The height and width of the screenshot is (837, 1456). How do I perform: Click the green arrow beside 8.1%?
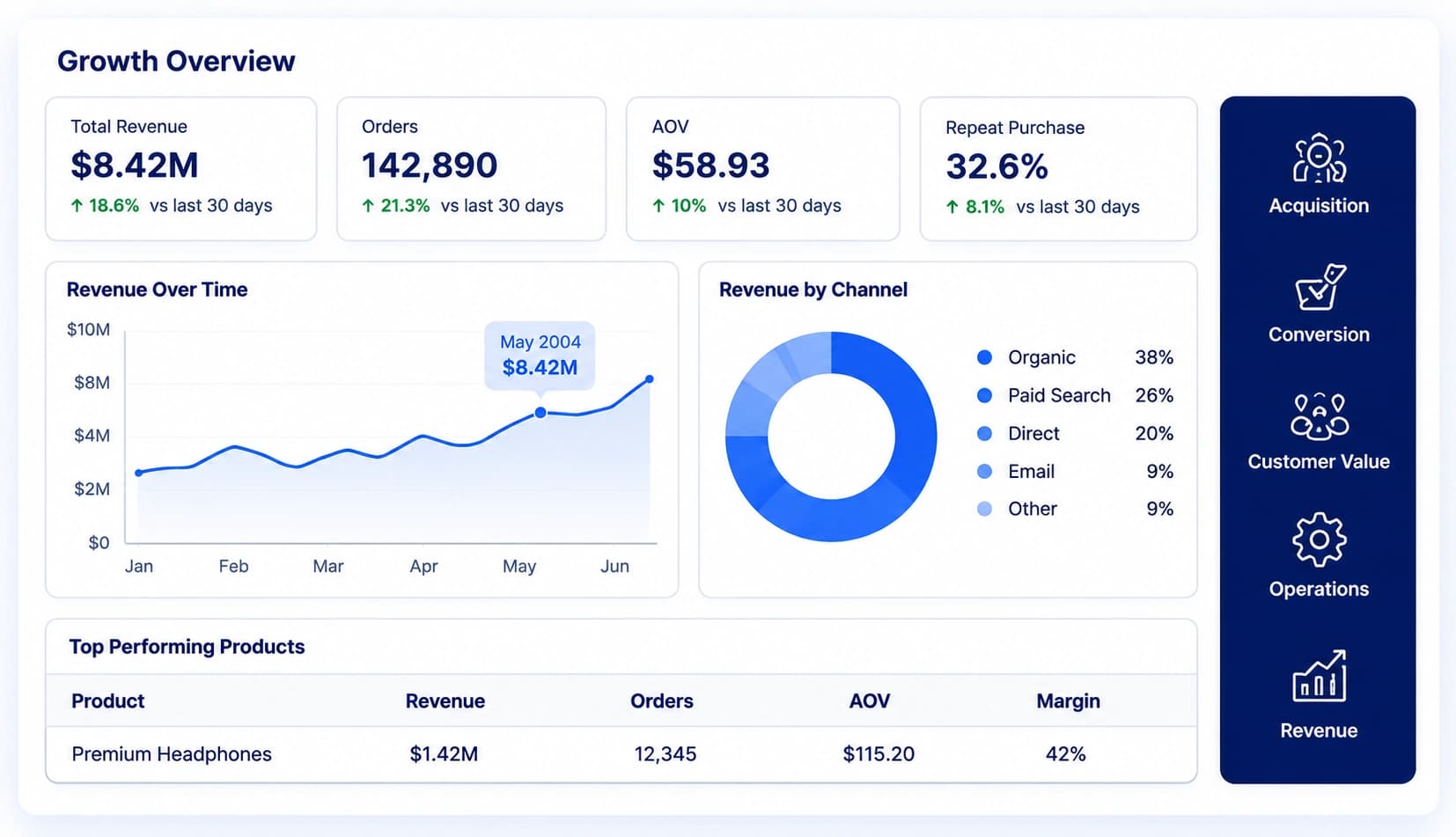[x=952, y=207]
